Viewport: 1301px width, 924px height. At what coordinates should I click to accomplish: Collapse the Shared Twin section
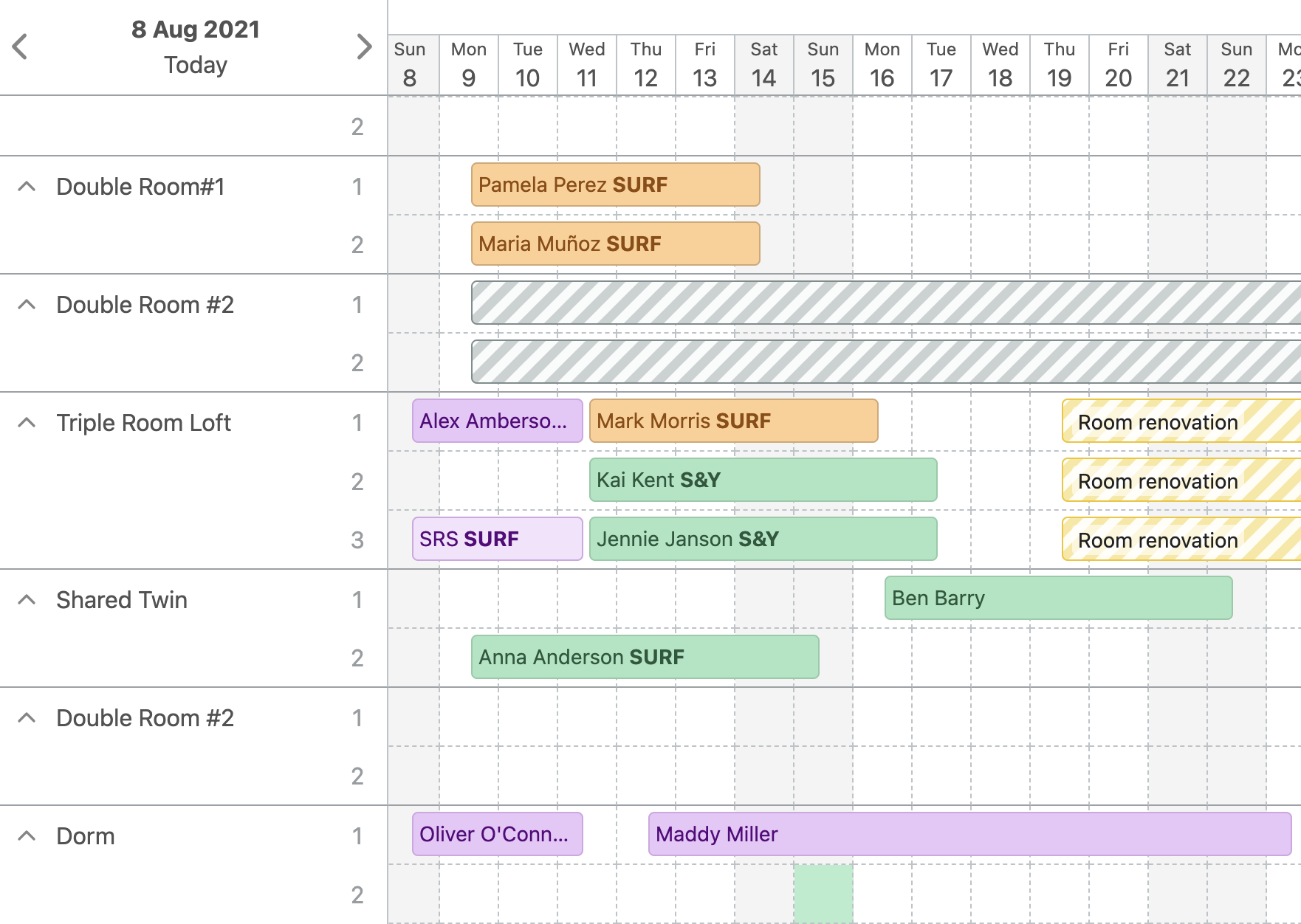(x=27, y=599)
